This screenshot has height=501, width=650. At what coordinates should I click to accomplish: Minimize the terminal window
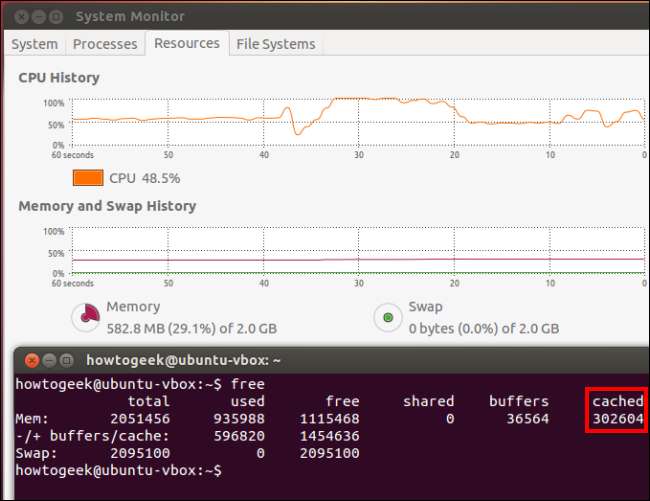49,360
